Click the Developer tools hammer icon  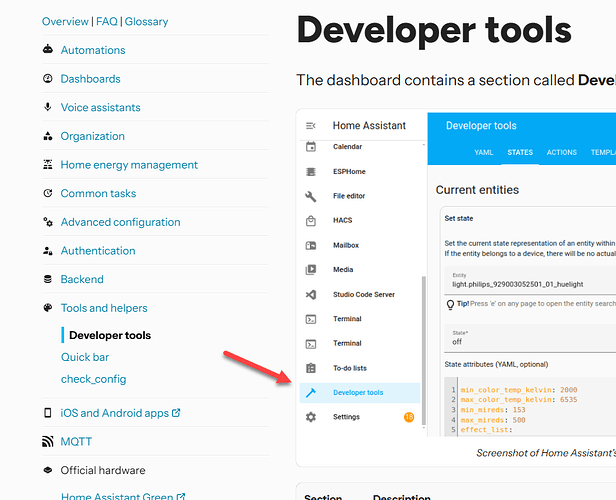tap(311, 393)
